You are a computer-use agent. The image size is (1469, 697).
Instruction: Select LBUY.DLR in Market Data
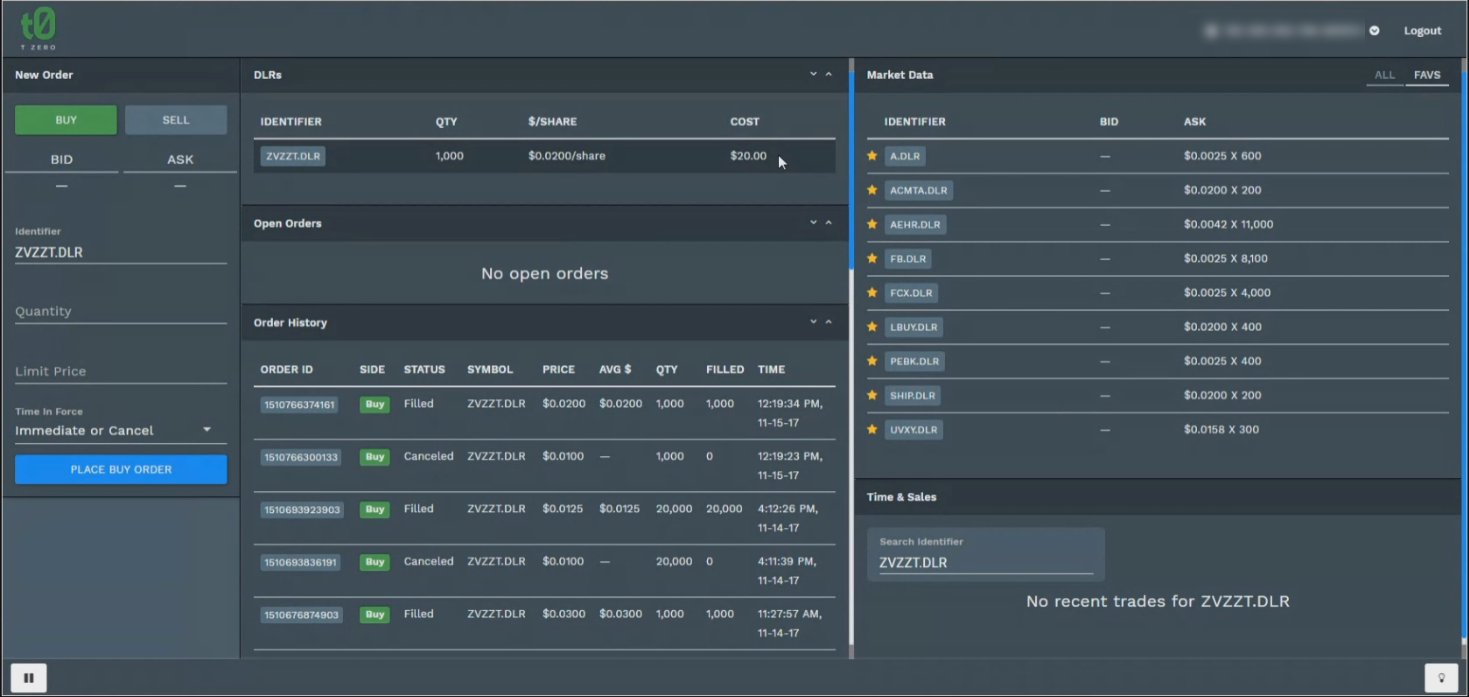pos(913,327)
